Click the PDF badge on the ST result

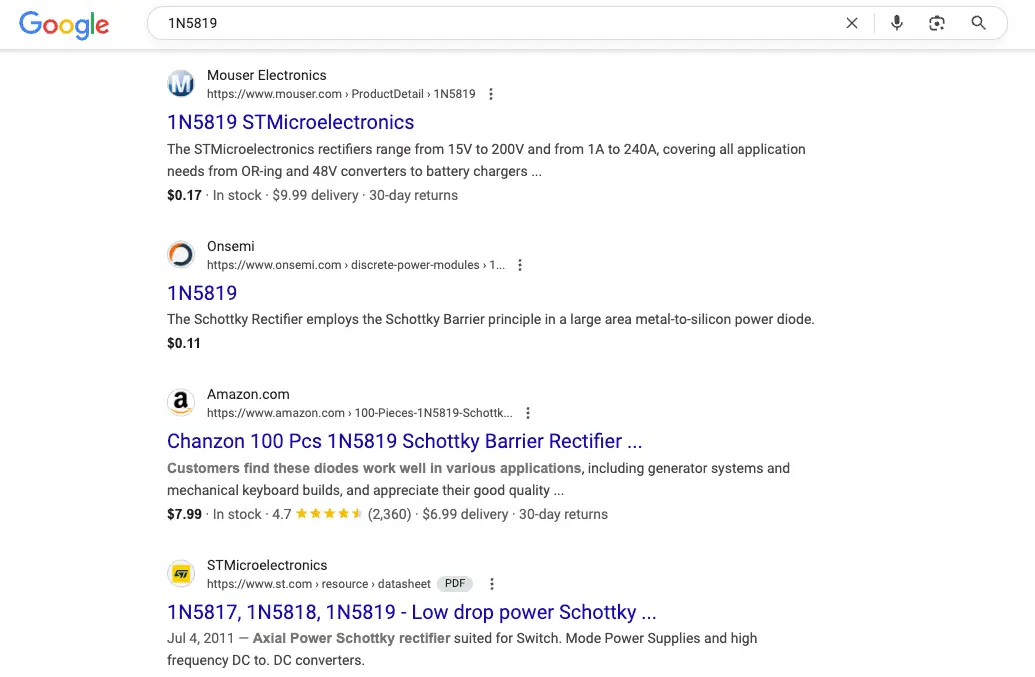(x=455, y=583)
